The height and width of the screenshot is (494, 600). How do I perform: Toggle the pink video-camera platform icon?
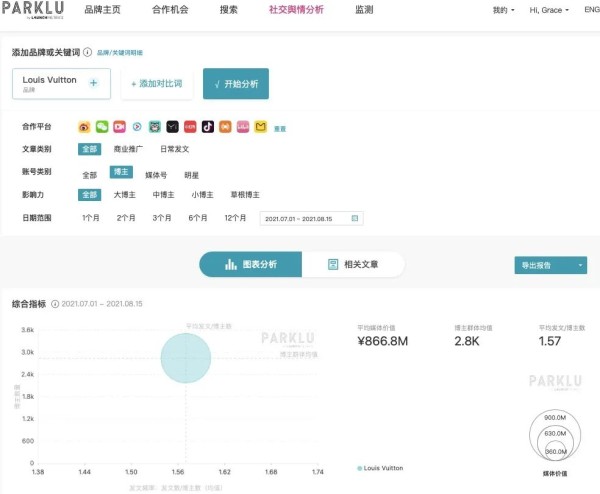click(x=119, y=127)
